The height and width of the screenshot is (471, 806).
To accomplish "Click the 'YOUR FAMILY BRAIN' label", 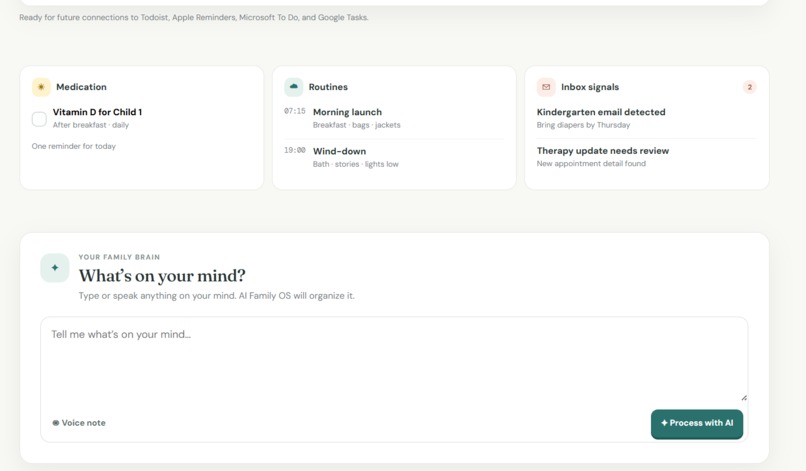I will click(119, 257).
